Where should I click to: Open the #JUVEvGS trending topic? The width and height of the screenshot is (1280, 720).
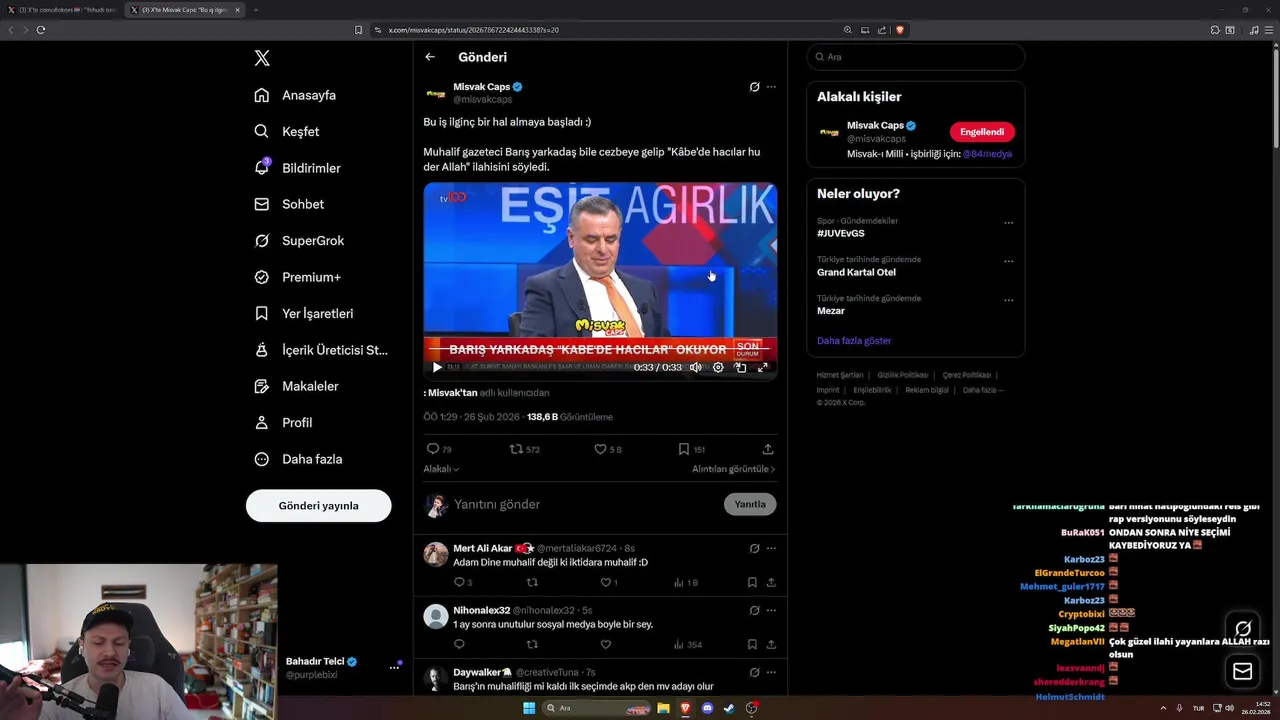click(841, 233)
